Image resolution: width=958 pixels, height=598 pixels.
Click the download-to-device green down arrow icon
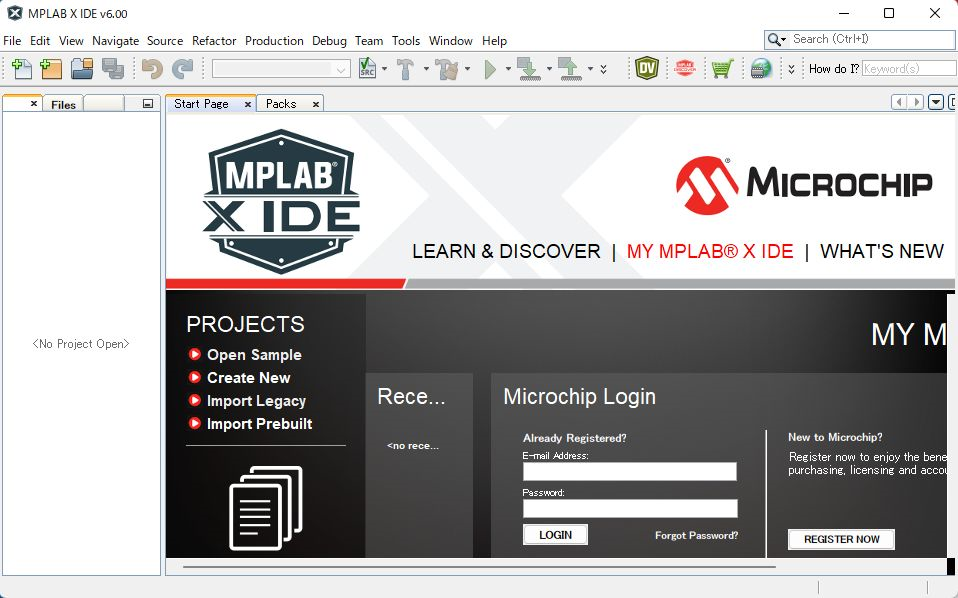(528, 69)
